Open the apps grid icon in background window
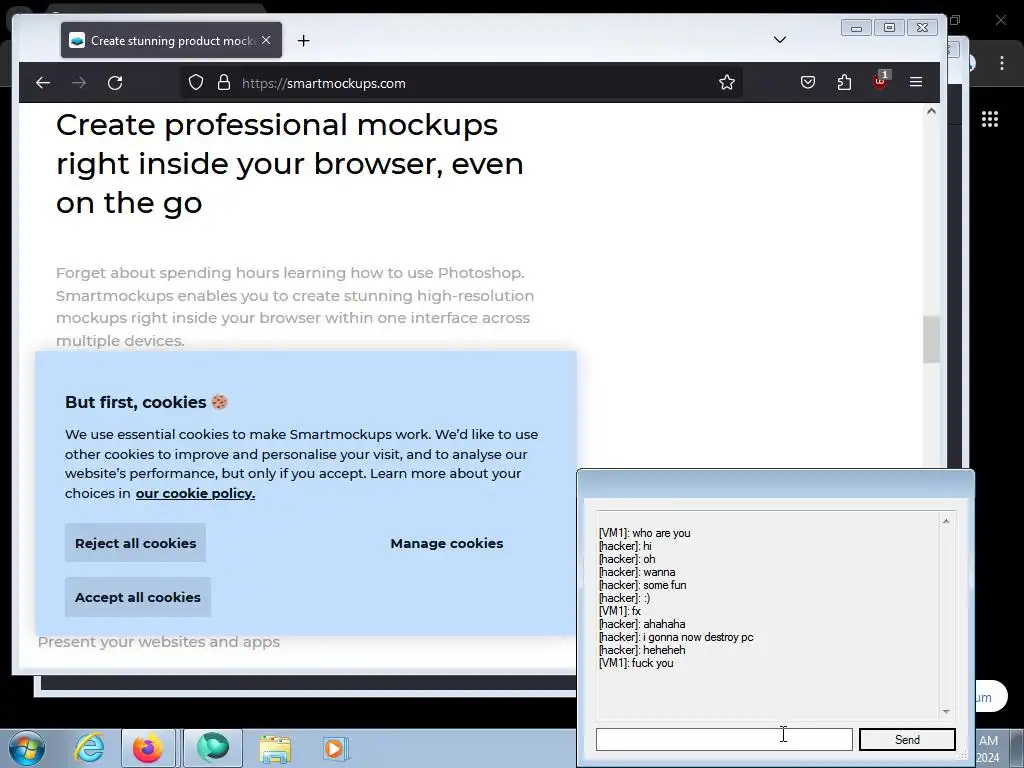Viewport: 1024px width, 768px height. (x=990, y=119)
